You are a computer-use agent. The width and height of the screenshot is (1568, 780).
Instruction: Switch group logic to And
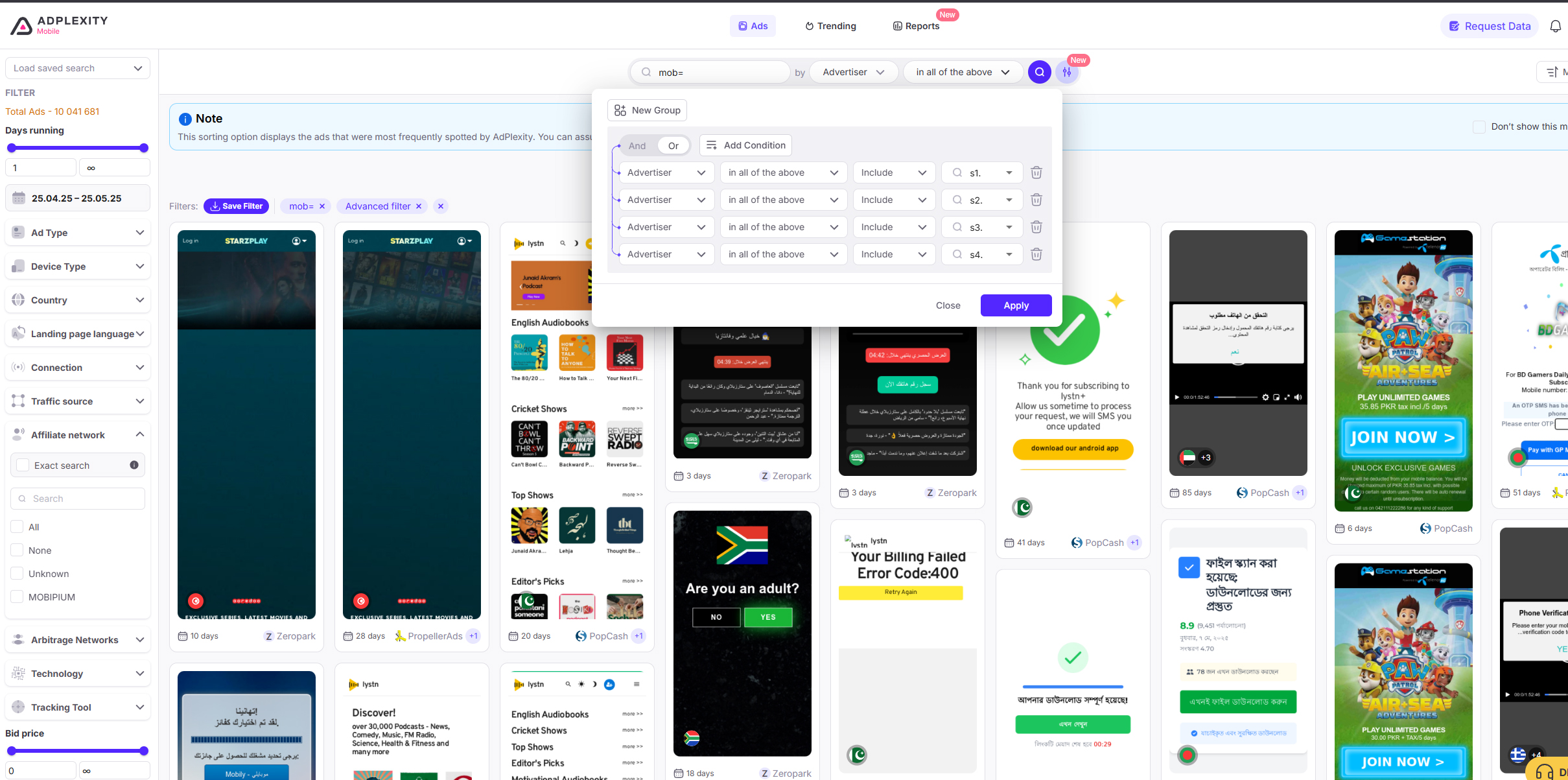(637, 145)
